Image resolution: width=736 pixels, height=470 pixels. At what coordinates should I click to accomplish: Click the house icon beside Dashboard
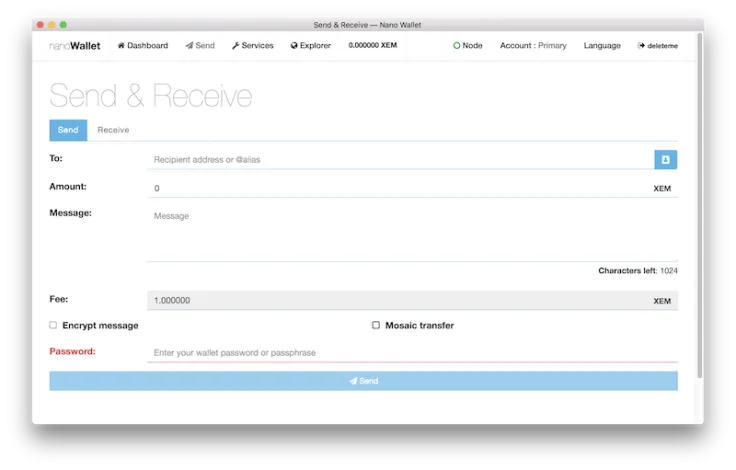click(x=121, y=45)
